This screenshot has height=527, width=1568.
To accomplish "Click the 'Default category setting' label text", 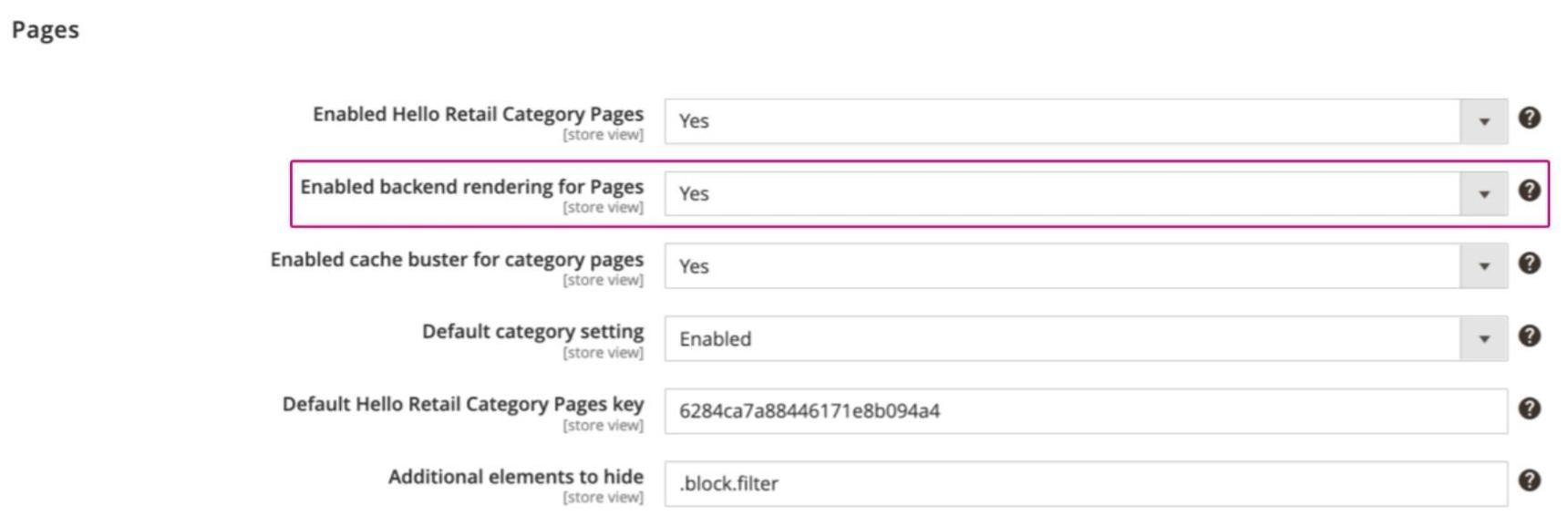I will 532,332.
